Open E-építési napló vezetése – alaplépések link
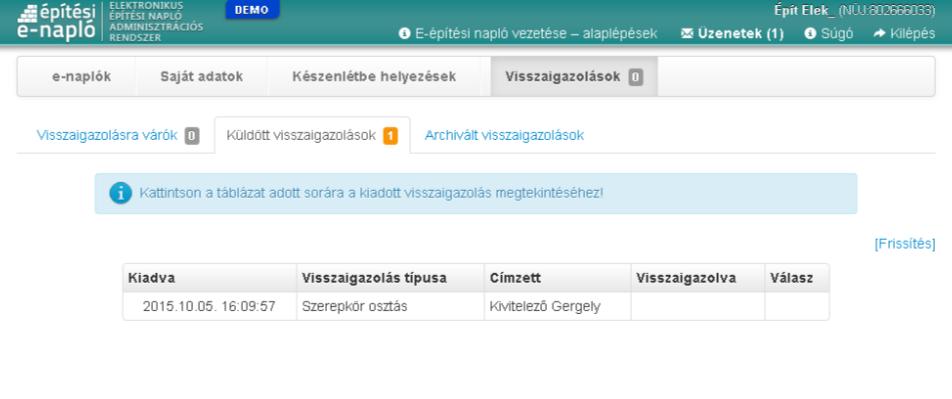Image resolution: width=952 pixels, height=399 pixels. (536, 34)
